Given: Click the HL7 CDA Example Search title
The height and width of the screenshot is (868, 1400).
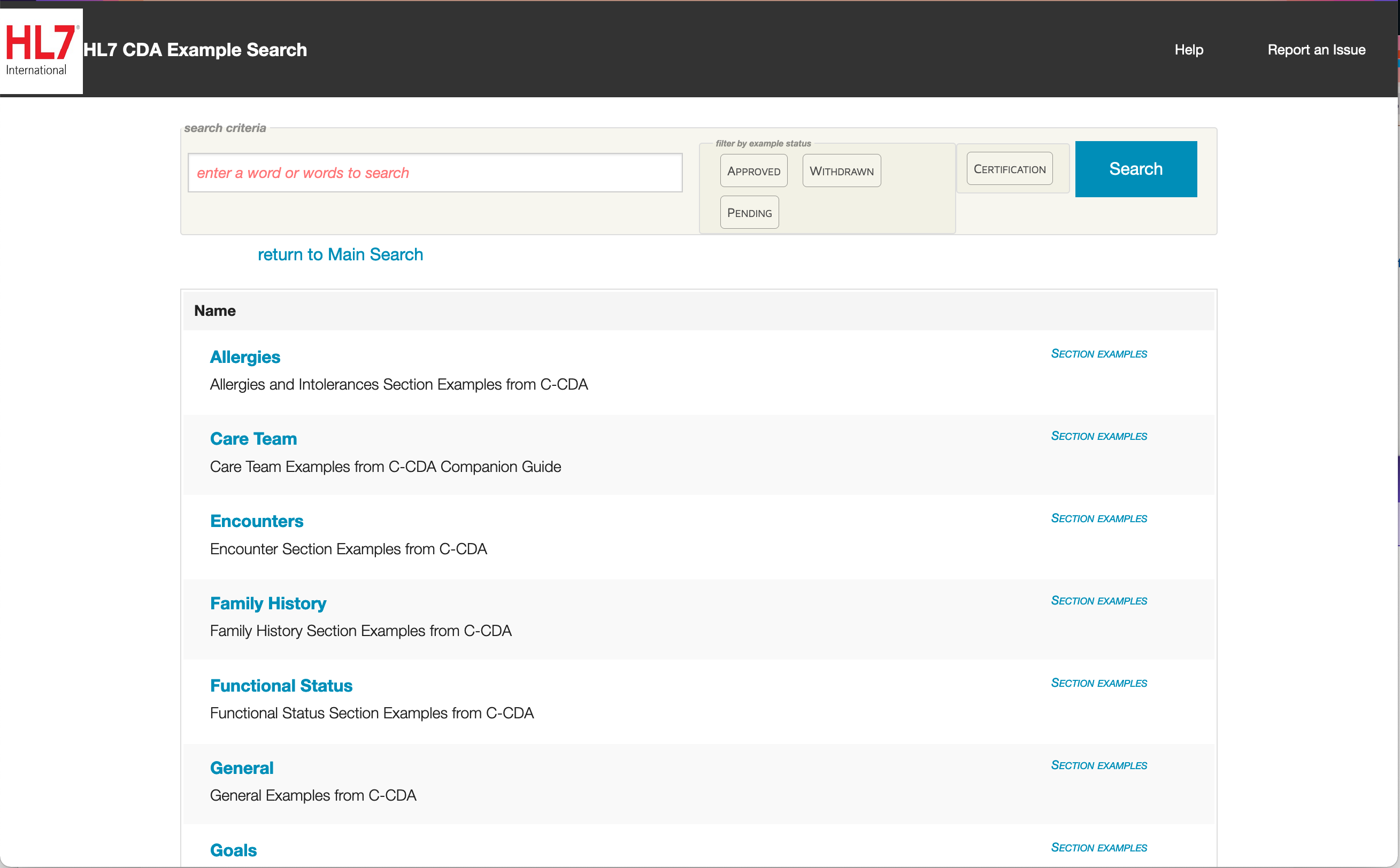Looking at the screenshot, I should (x=195, y=50).
